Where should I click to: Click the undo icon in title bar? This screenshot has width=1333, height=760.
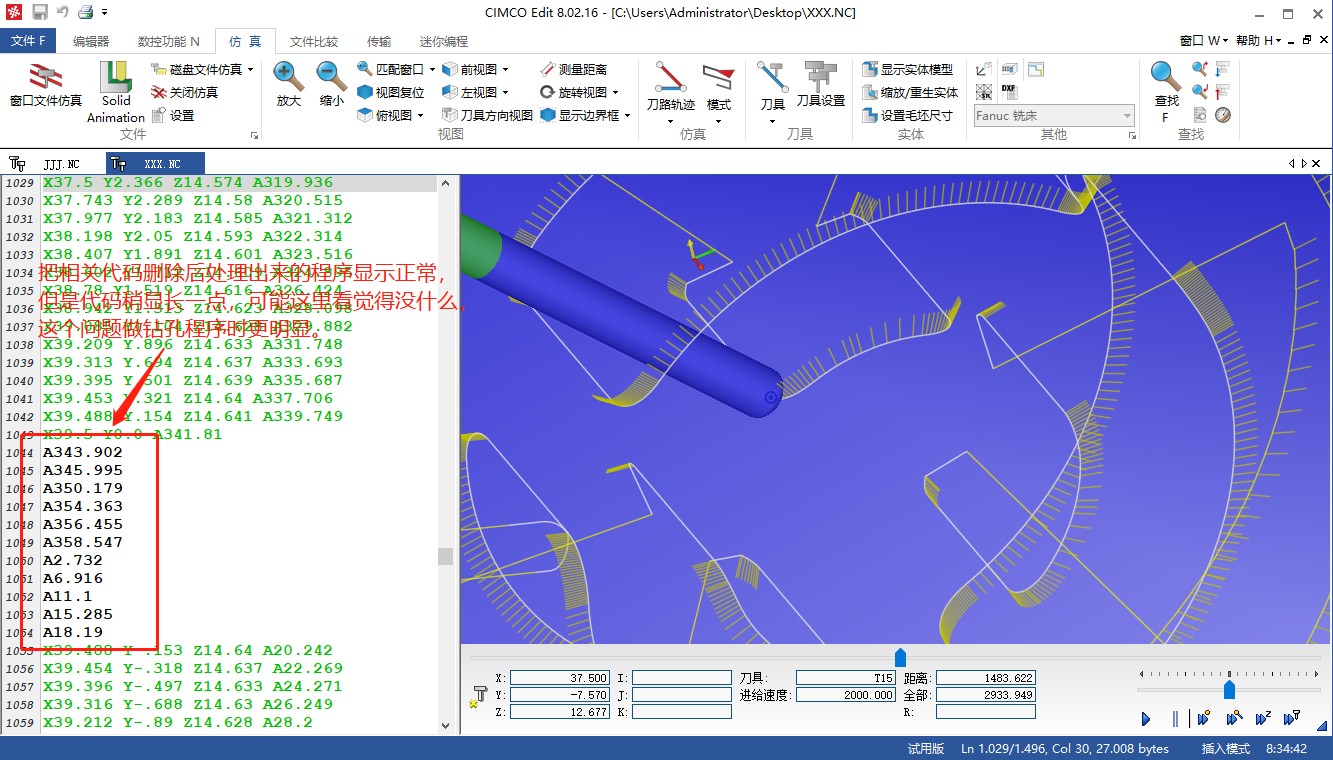(63, 13)
